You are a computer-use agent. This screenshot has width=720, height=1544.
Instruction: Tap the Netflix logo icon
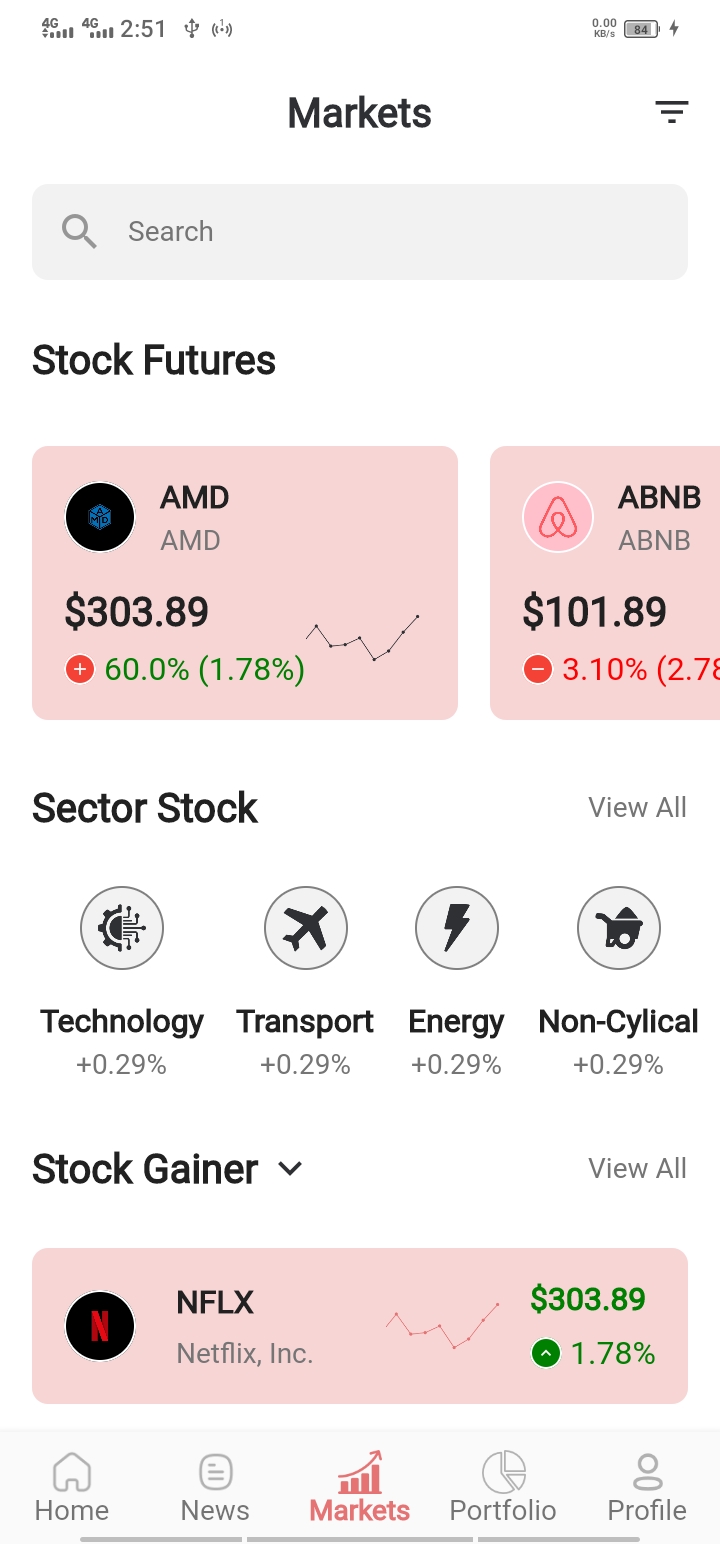[x=100, y=1326]
